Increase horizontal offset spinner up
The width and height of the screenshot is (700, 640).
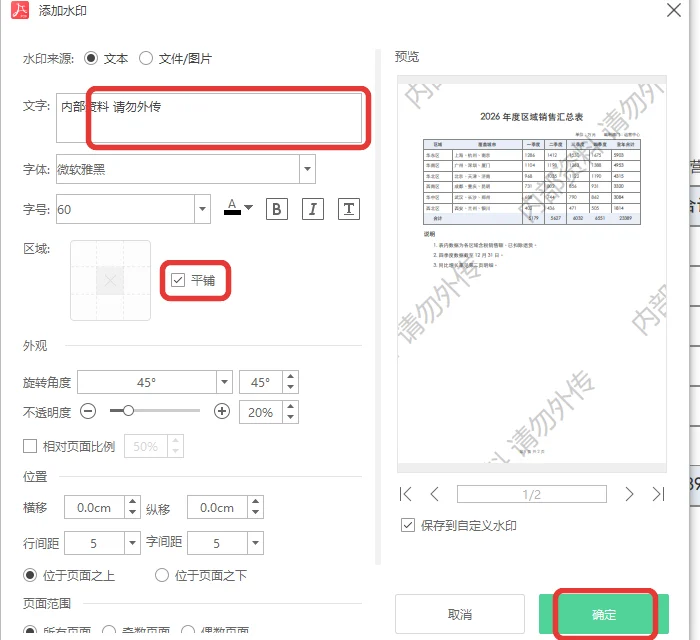[x=132, y=502]
